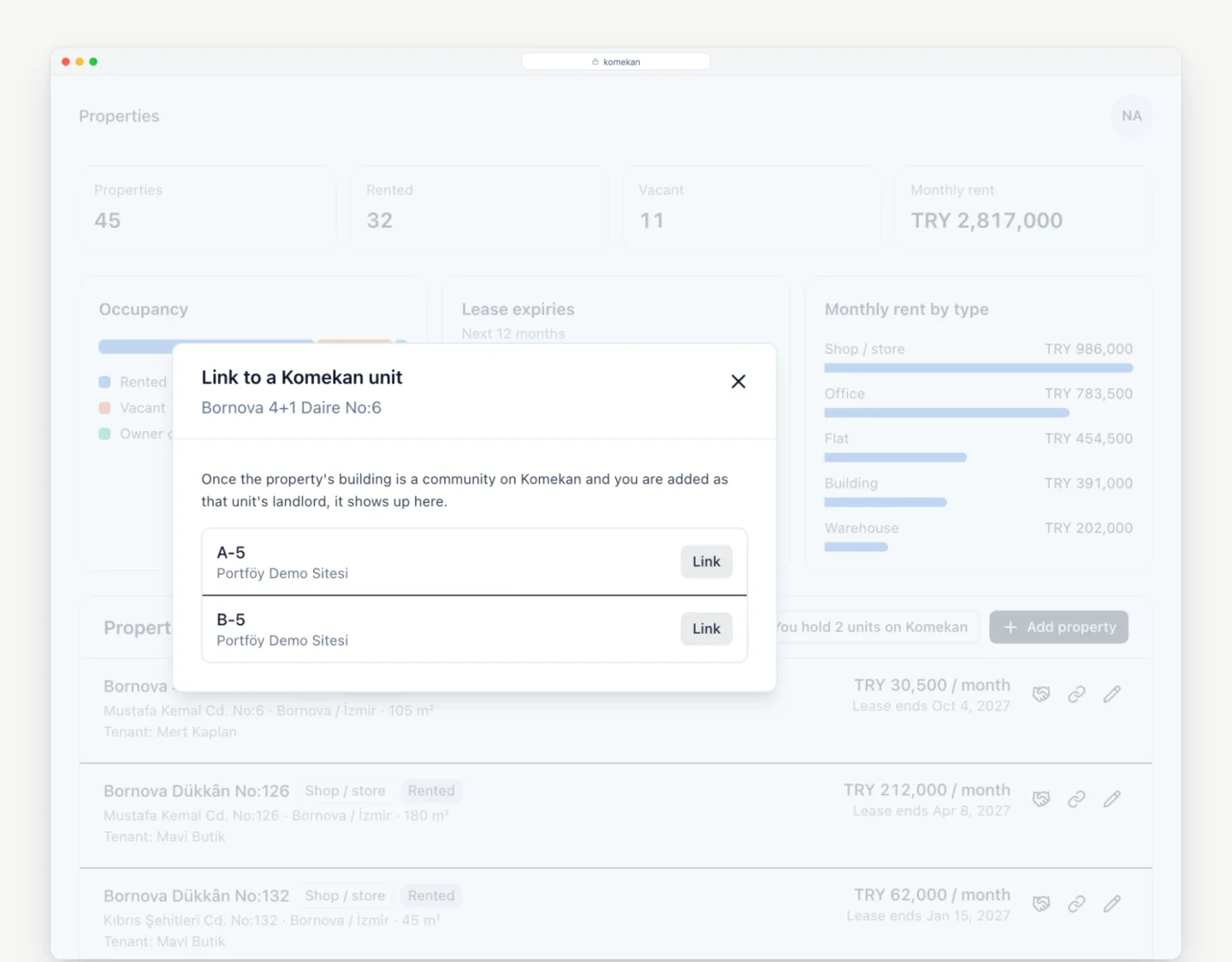Screen dimensions: 1232x962
Task: Click the 'Bornova Dükkân No:126' title
Action: (x=197, y=791)
